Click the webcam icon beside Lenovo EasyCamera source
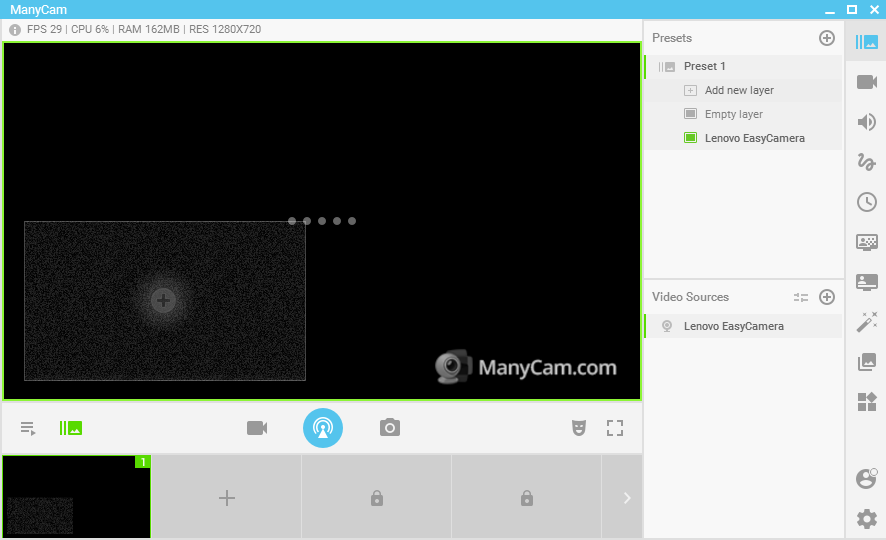This screenshot has width=886, height=540. point(667,326)
